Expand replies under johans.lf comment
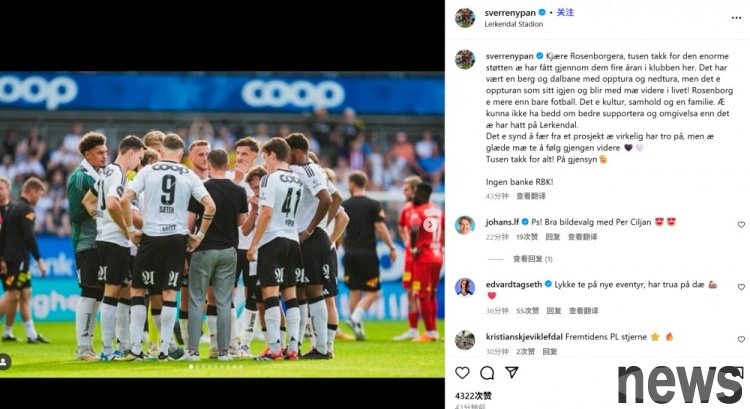Viewport: 750px width, 409px height. 532,259
